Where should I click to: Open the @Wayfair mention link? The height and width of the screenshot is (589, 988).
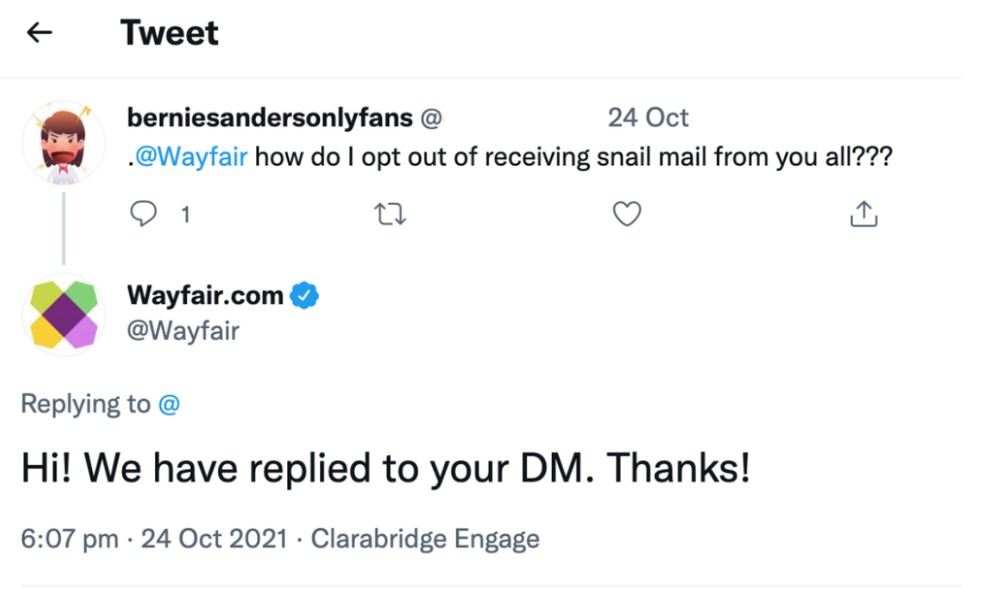click(189, 157)
